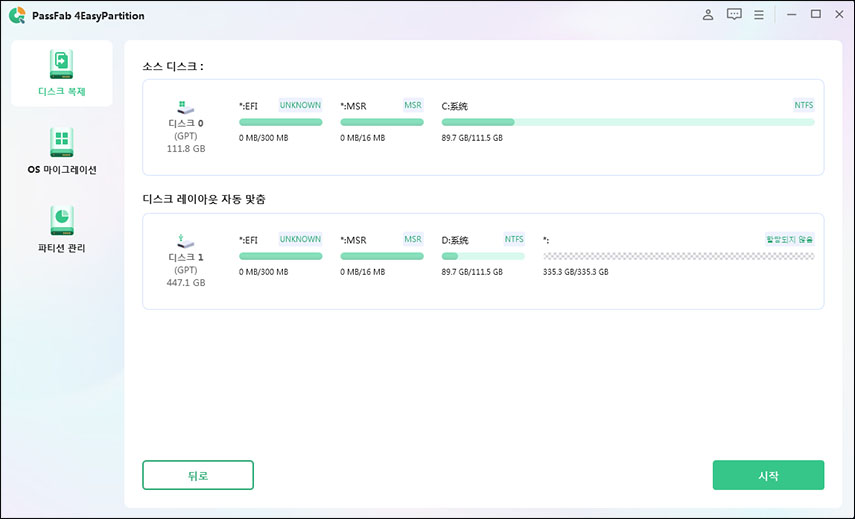The height and width of the screenshot is (519, 855).
Task: Select the unallocated 335.3 GB space bar
Action: tap(678, 256)
